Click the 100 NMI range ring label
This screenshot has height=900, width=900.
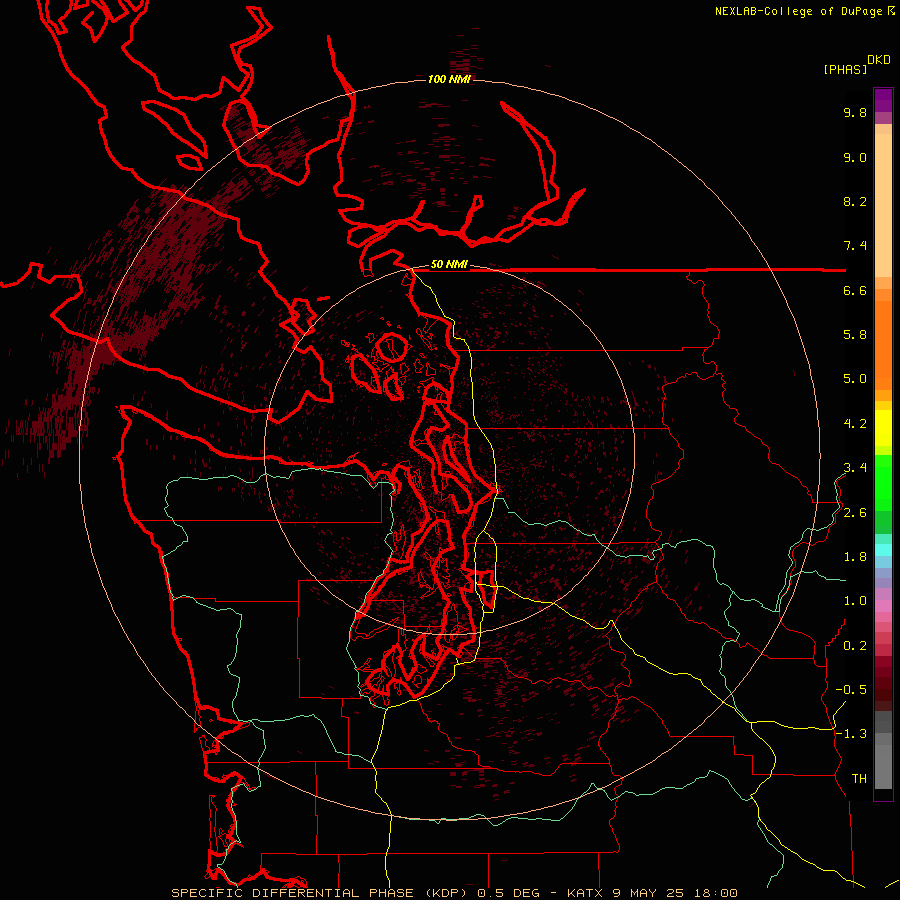point(449,79)
